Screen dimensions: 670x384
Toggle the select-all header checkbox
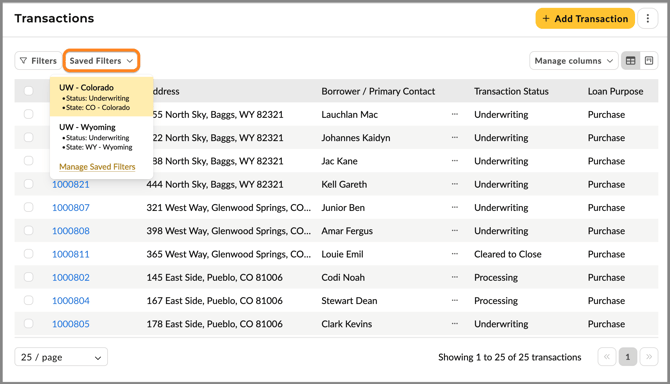click(29, 91)
